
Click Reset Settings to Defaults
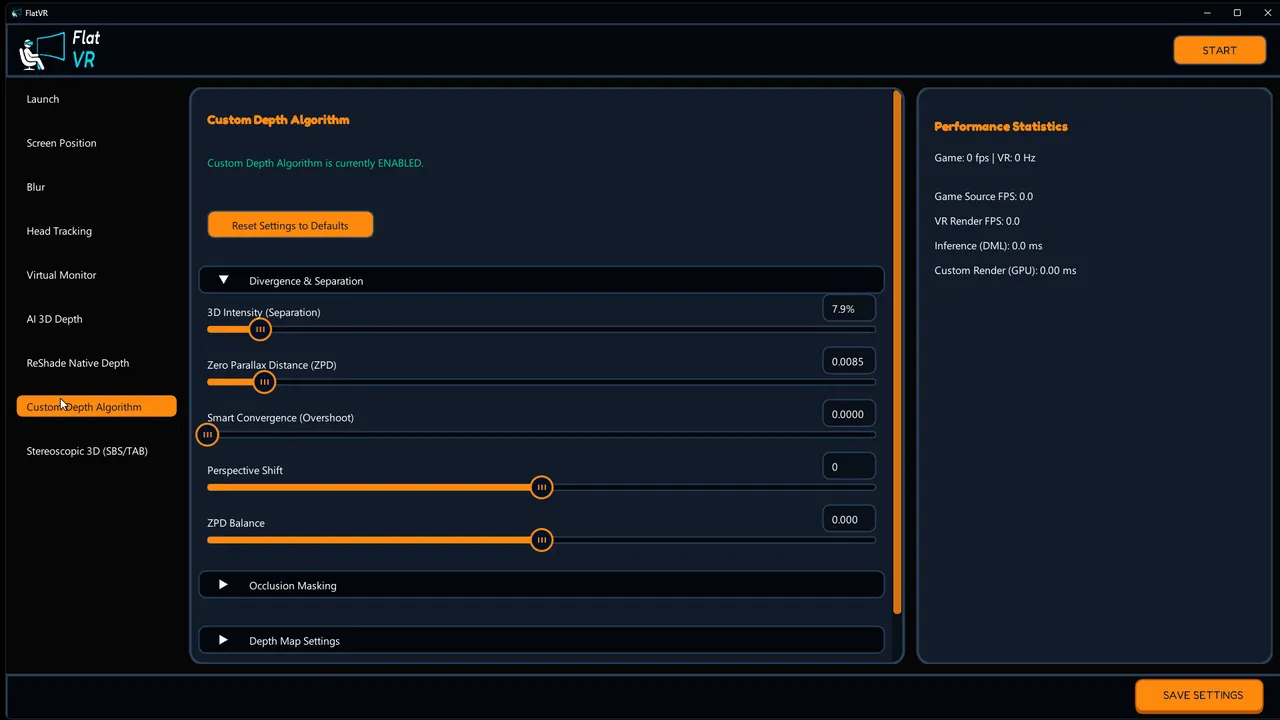click(x=290, y=225)
